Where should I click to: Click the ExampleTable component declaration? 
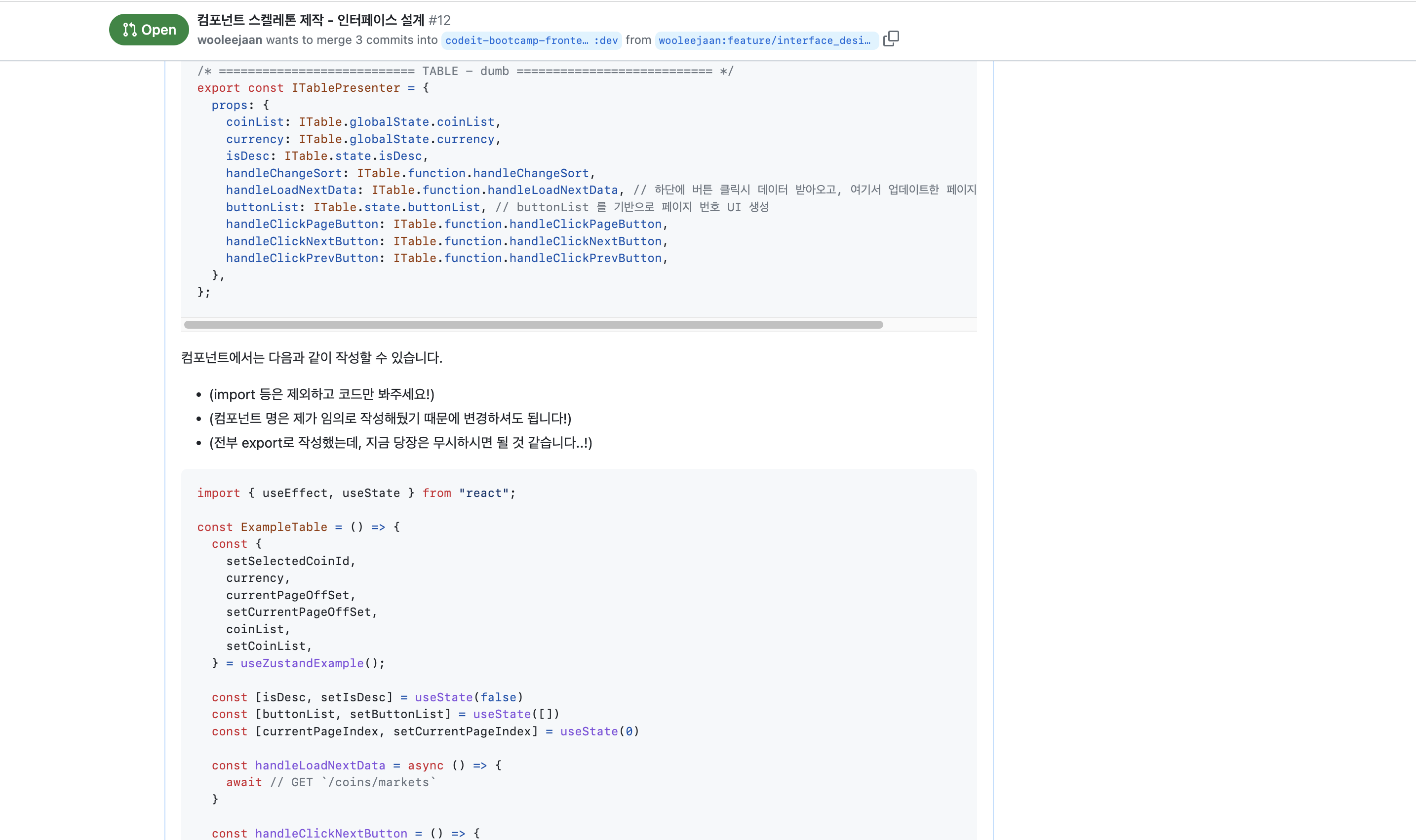pos(284,527)
